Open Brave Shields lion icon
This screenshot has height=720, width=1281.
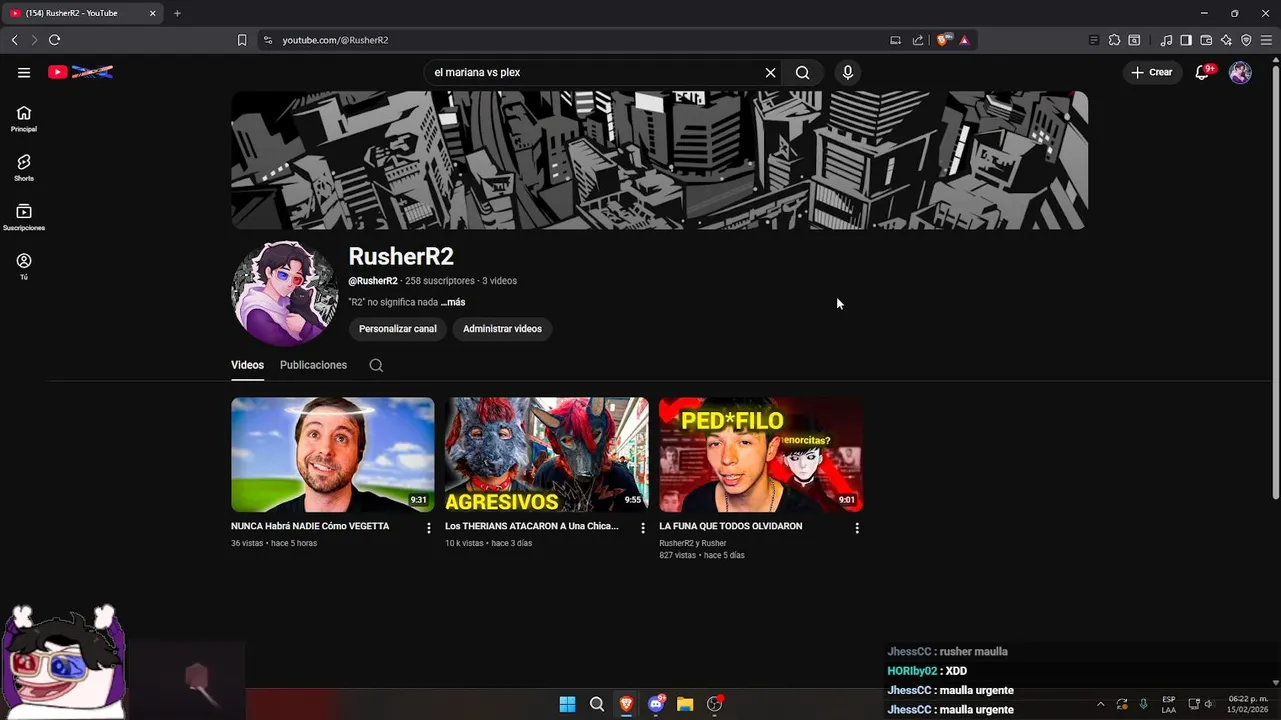[x=942, y=40]
